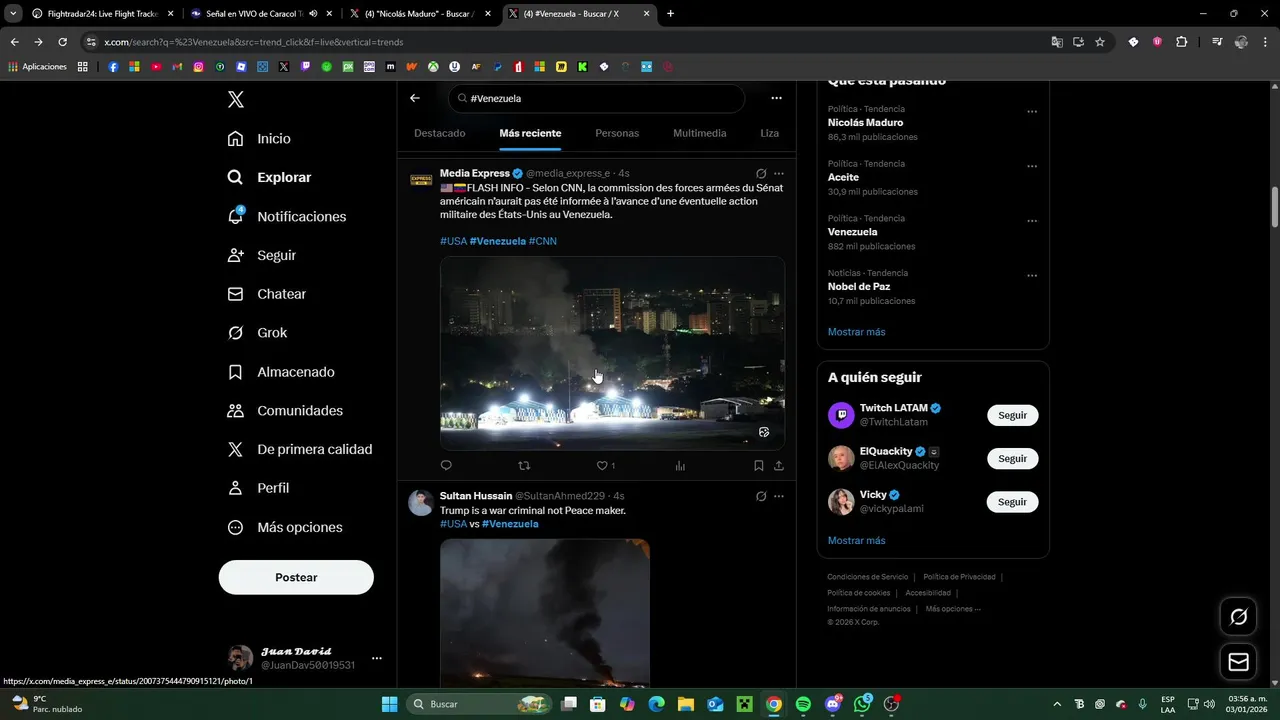
Task: View analytics of Media Express post
Action: [680, 465]
